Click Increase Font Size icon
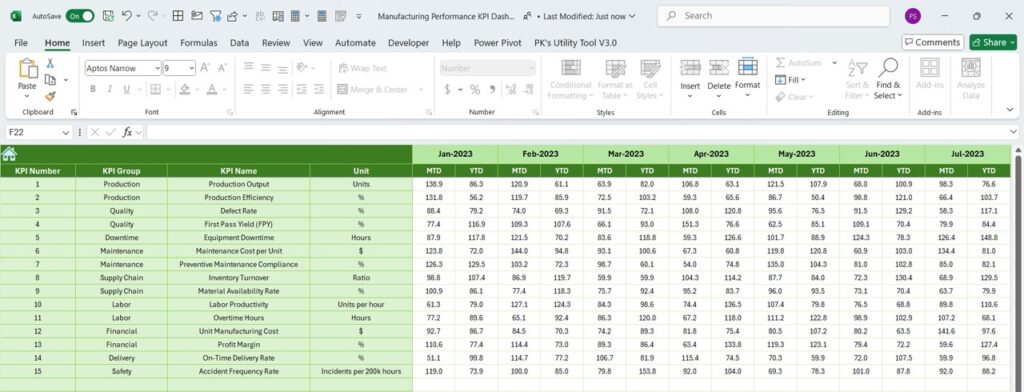This screenshot has width=1024, height=392. 205,67
